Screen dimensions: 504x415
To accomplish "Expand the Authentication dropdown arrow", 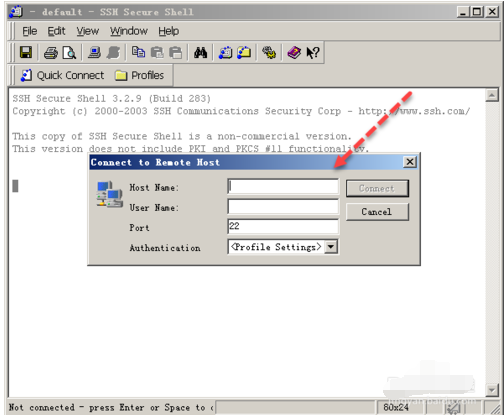I will [x=331, y=247].
